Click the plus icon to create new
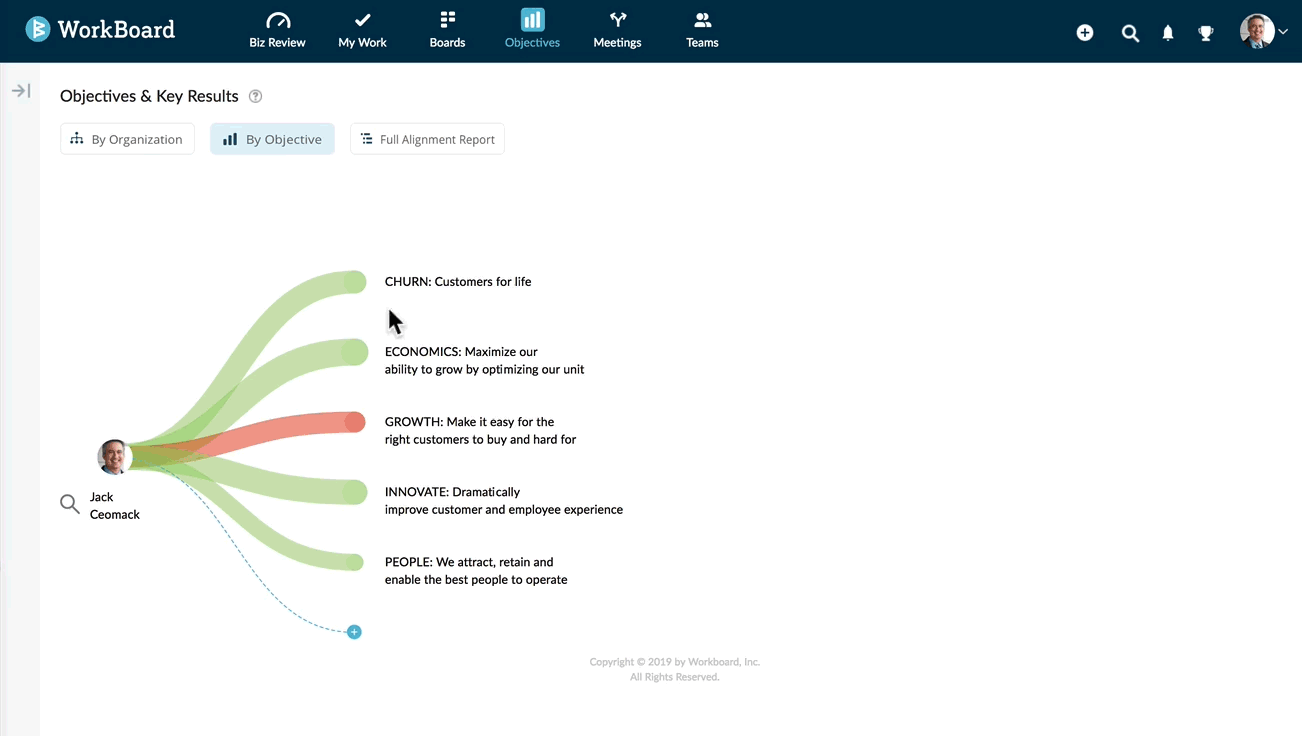 point(1085,33)
